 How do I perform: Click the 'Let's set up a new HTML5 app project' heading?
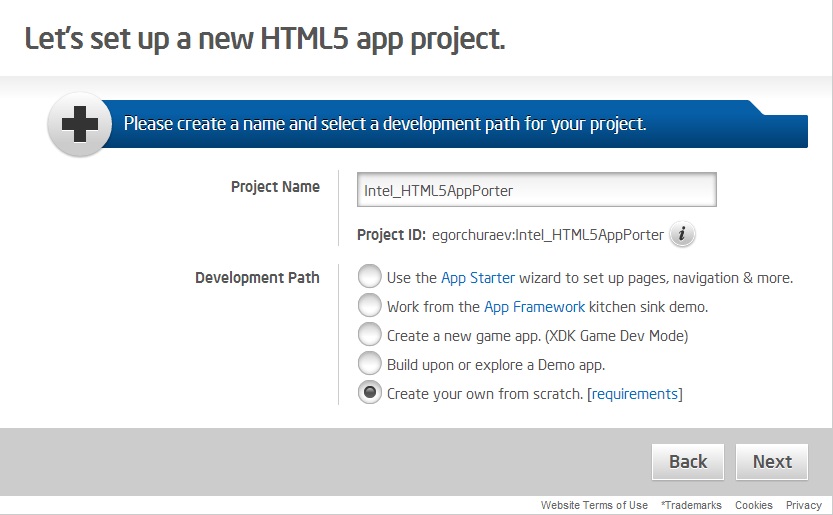click(x=265, y=39)
